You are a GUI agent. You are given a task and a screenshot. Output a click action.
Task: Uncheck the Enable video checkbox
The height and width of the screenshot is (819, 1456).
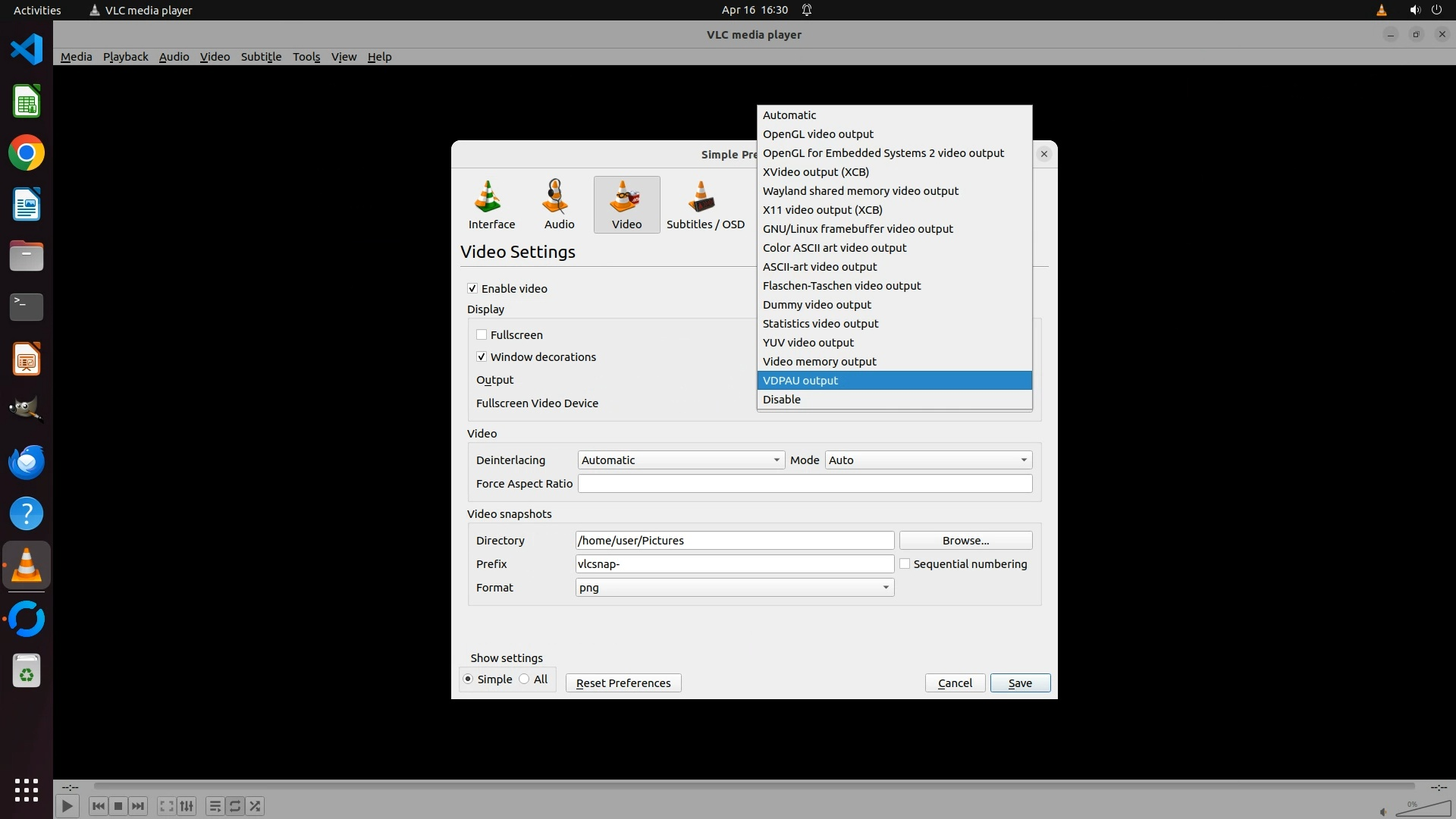[x=472, y=289]
